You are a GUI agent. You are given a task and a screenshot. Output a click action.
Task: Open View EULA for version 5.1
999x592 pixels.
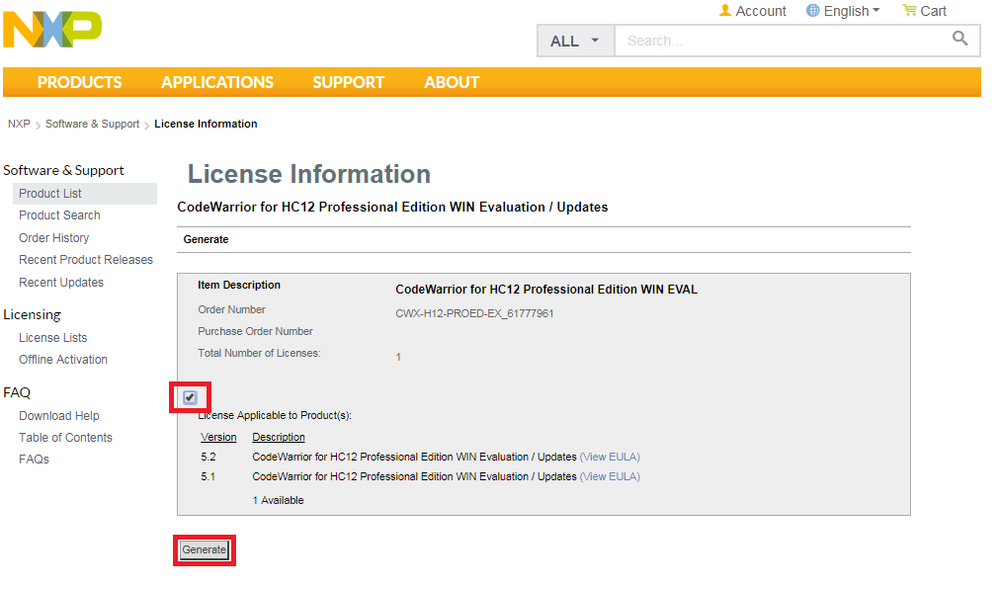click(610, 477)
